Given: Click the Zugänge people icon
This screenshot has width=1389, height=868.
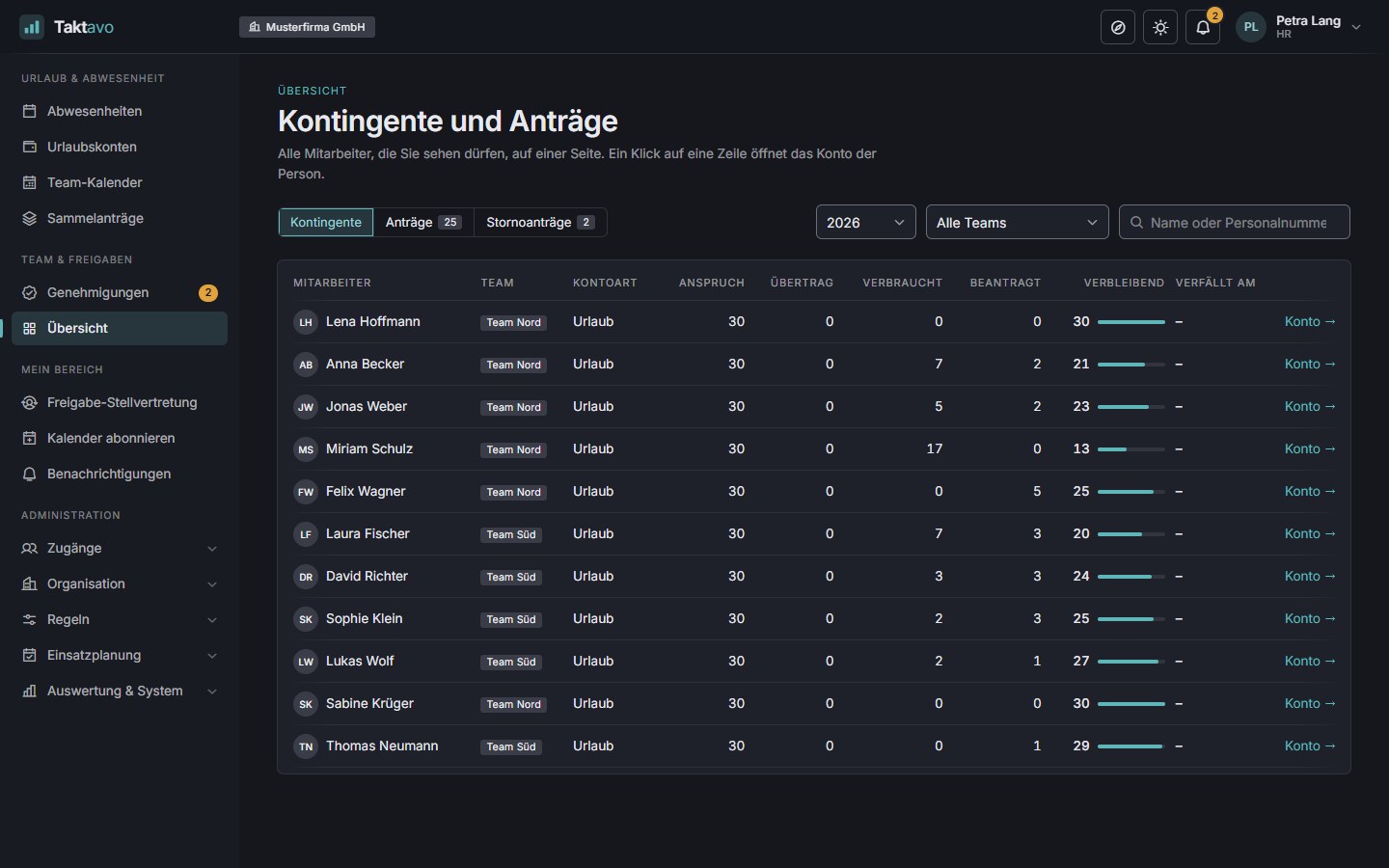Looking at the screenshot, I should pos(30,548).
